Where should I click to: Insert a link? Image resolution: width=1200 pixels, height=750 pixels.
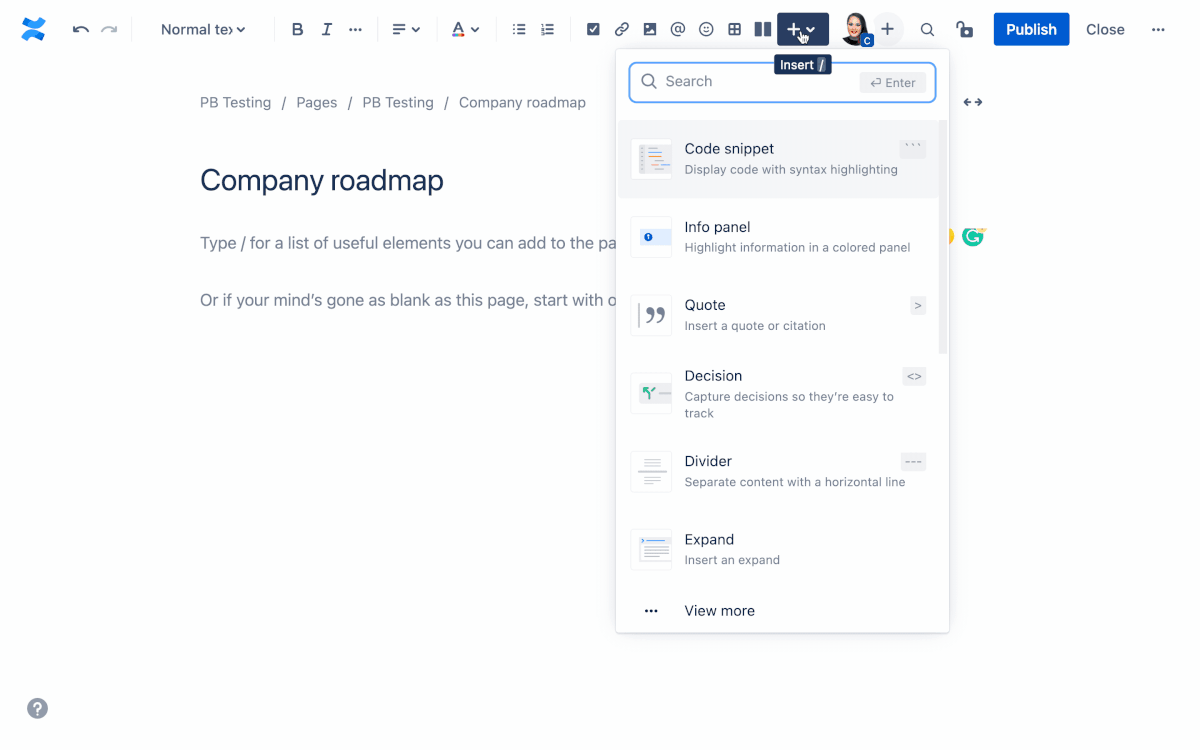point(622,30)
